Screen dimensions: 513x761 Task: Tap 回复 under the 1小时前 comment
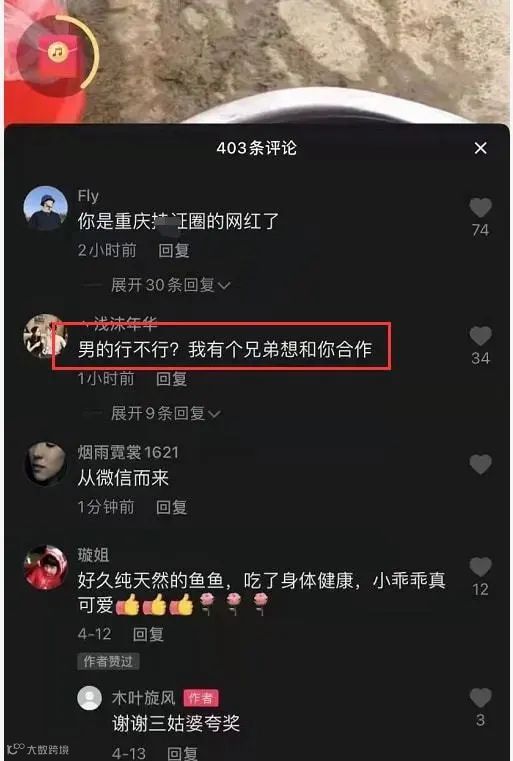click(x=171, y=379)
